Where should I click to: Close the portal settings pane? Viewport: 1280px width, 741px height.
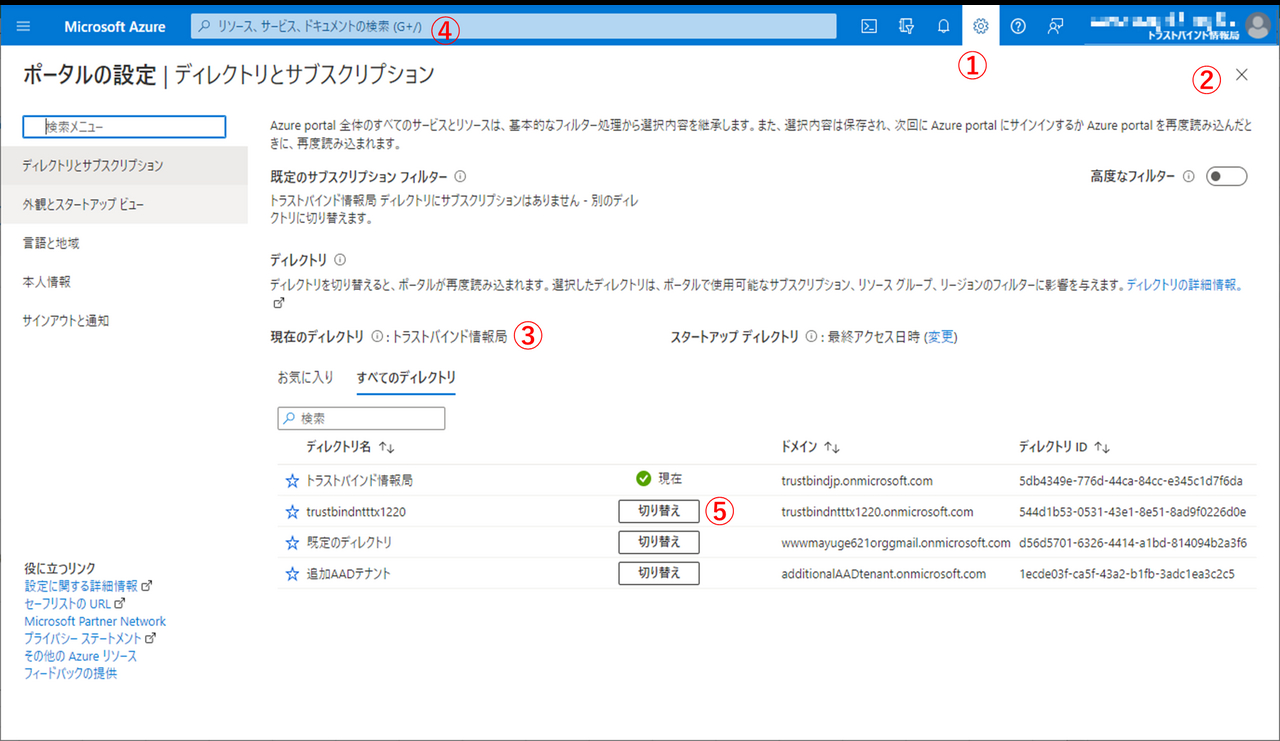pos(1242,74)
